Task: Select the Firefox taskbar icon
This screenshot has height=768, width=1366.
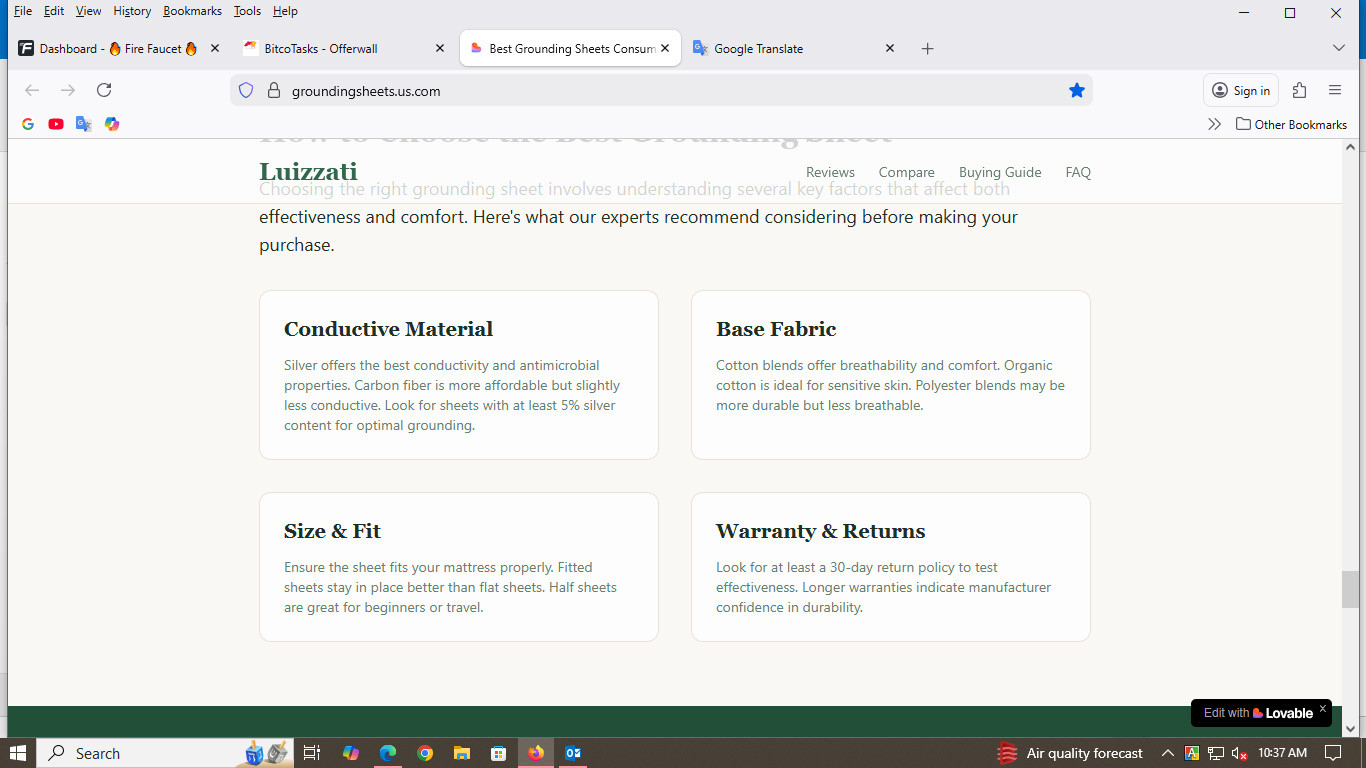Action: (536, 753)
